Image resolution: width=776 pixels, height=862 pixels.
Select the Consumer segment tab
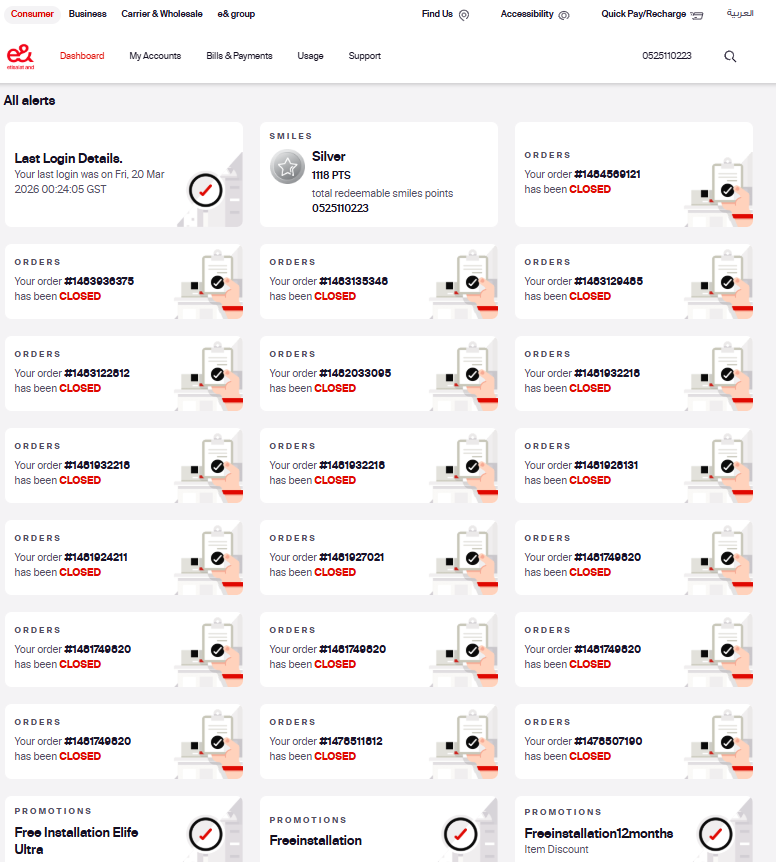click(32, 14)
